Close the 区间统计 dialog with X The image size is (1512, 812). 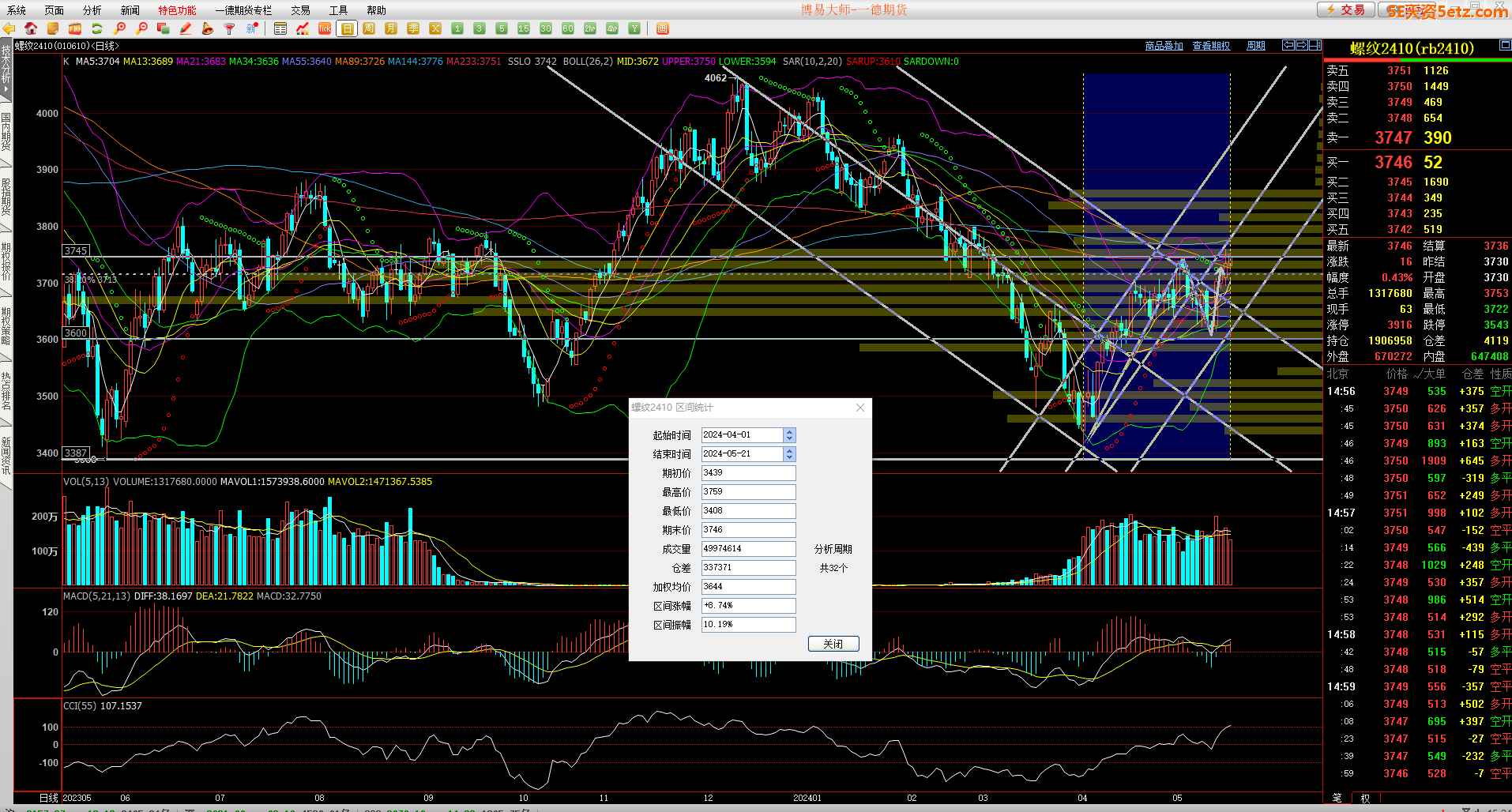click(860, 408)
